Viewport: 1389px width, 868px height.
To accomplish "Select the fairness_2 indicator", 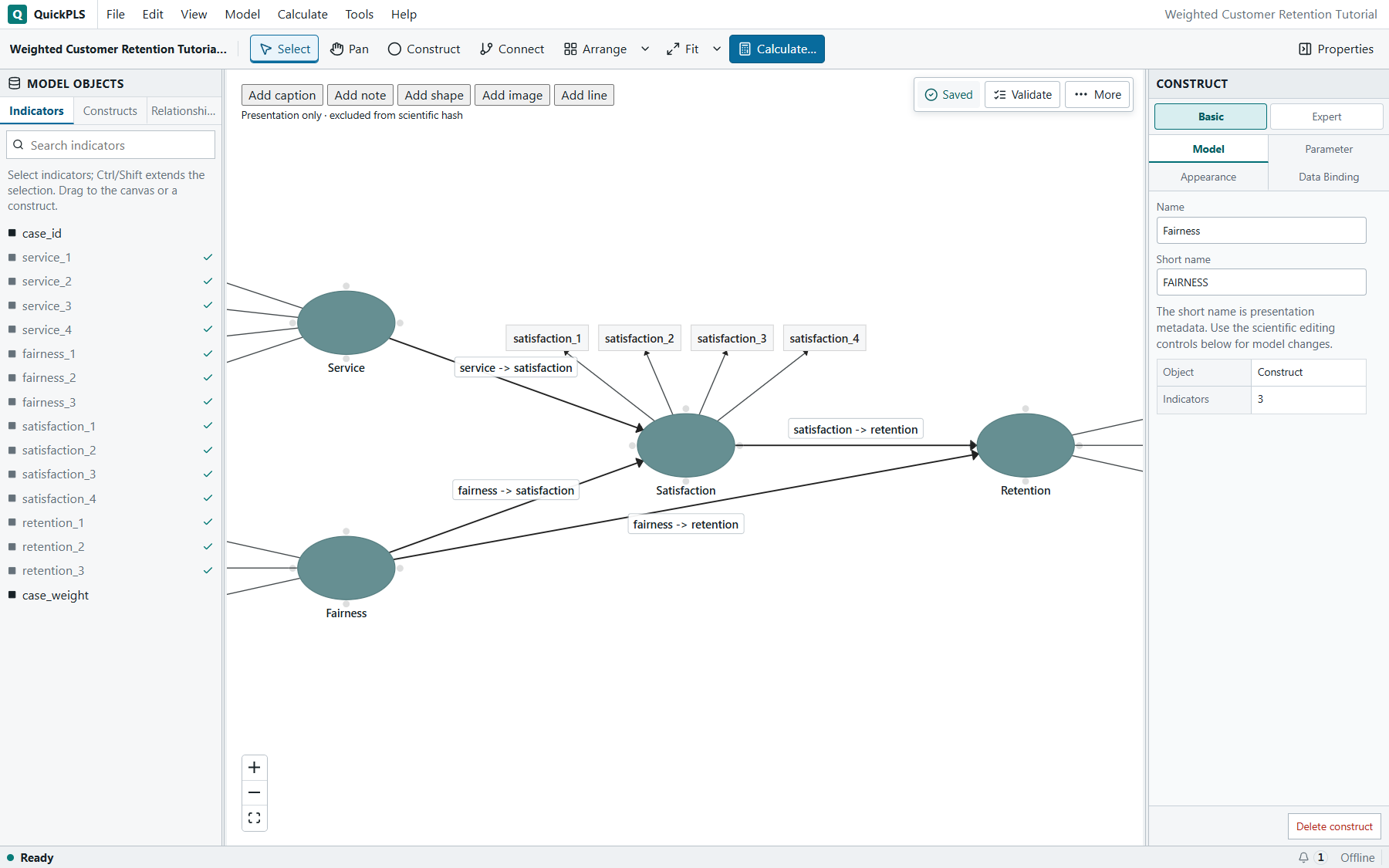I will pos(110,377).
